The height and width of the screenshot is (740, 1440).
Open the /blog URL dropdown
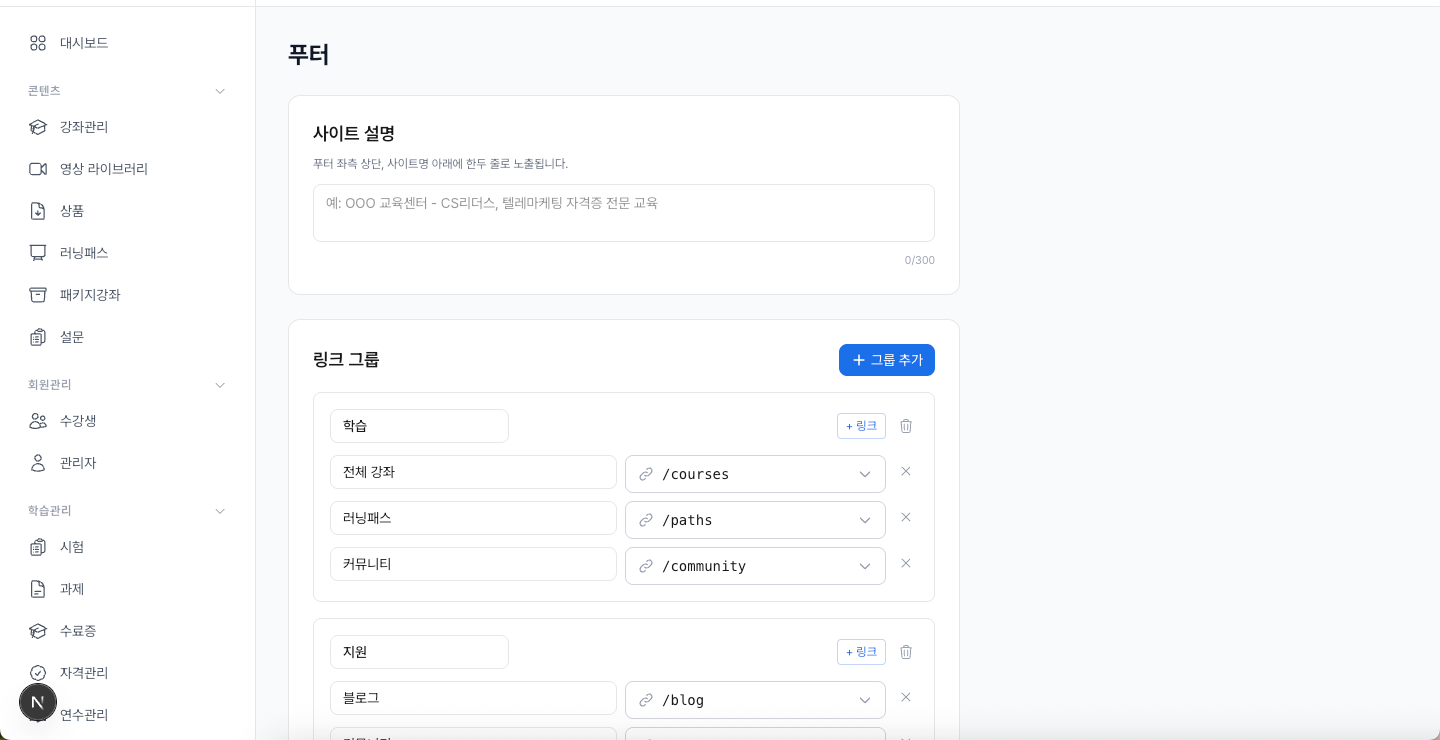click(755, 700)
